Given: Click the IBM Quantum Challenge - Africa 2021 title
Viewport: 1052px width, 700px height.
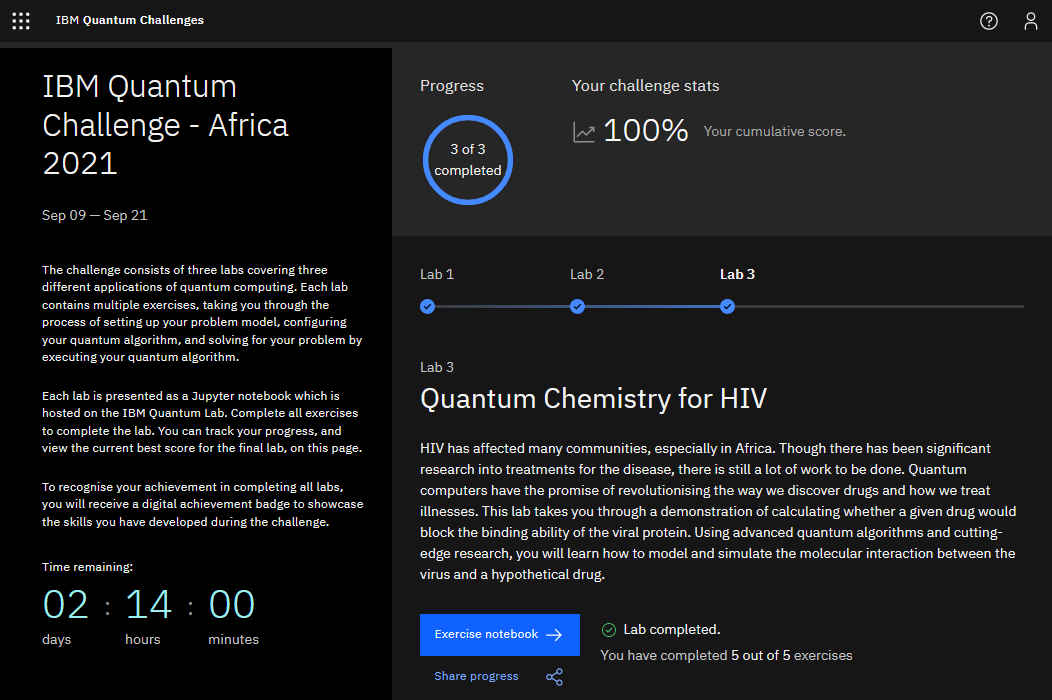Looking at the screenshot, I should [165, 125].
